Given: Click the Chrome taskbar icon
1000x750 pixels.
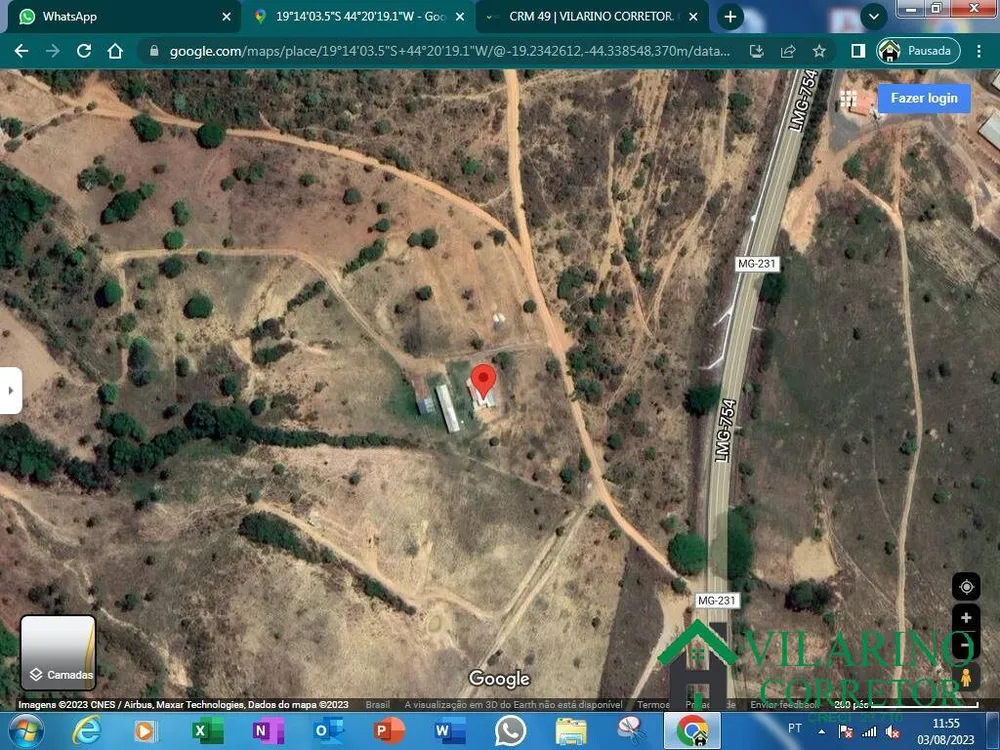Looking at the screenshot, I should (x=693, y=731).
